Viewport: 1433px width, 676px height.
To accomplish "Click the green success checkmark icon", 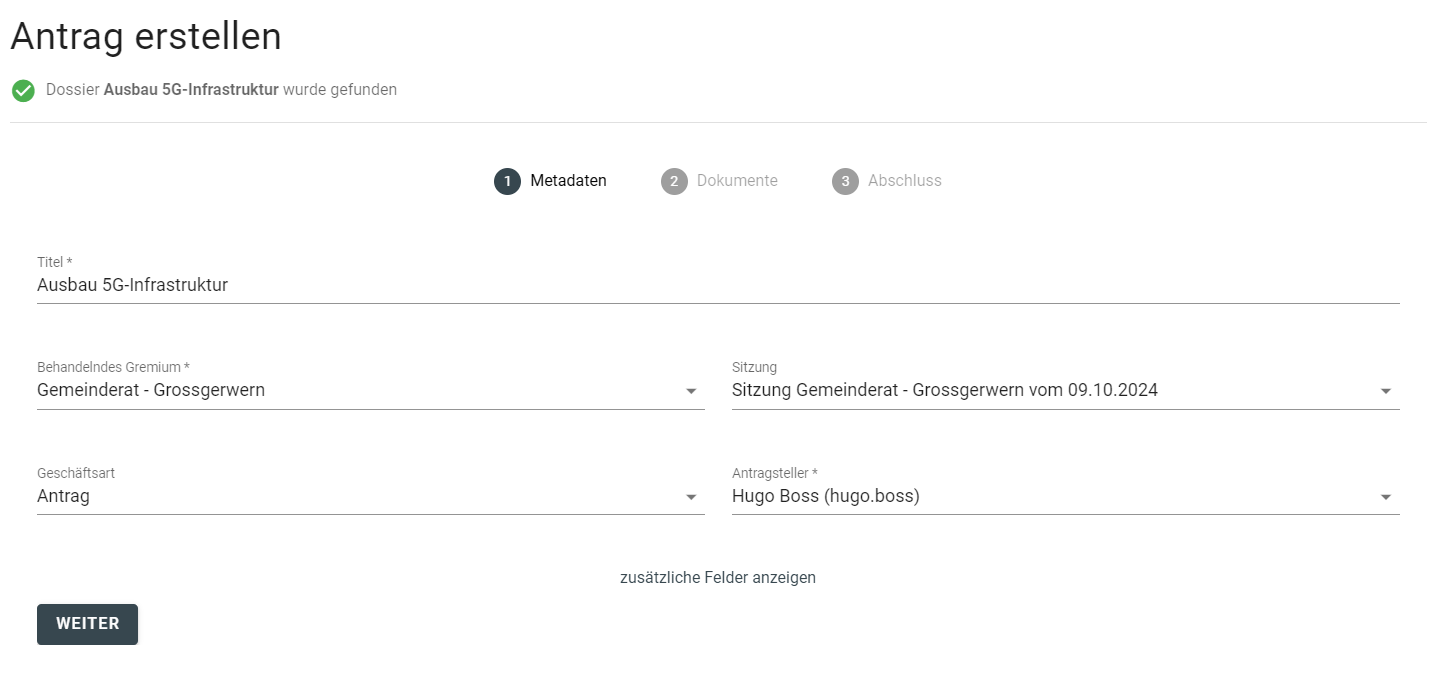I will tap(23, 91).
